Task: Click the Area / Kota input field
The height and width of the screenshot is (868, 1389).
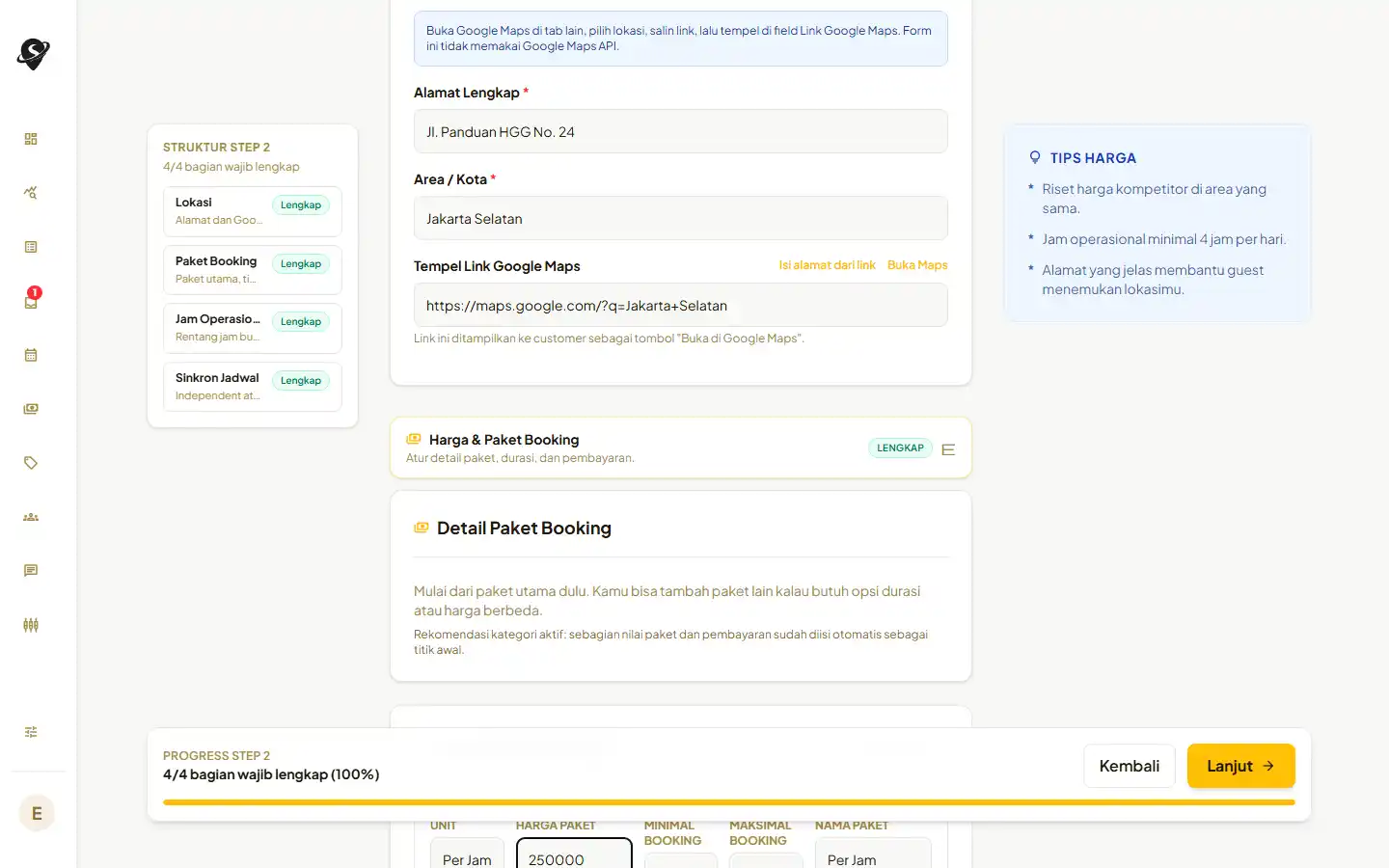Action: (681, 218)
